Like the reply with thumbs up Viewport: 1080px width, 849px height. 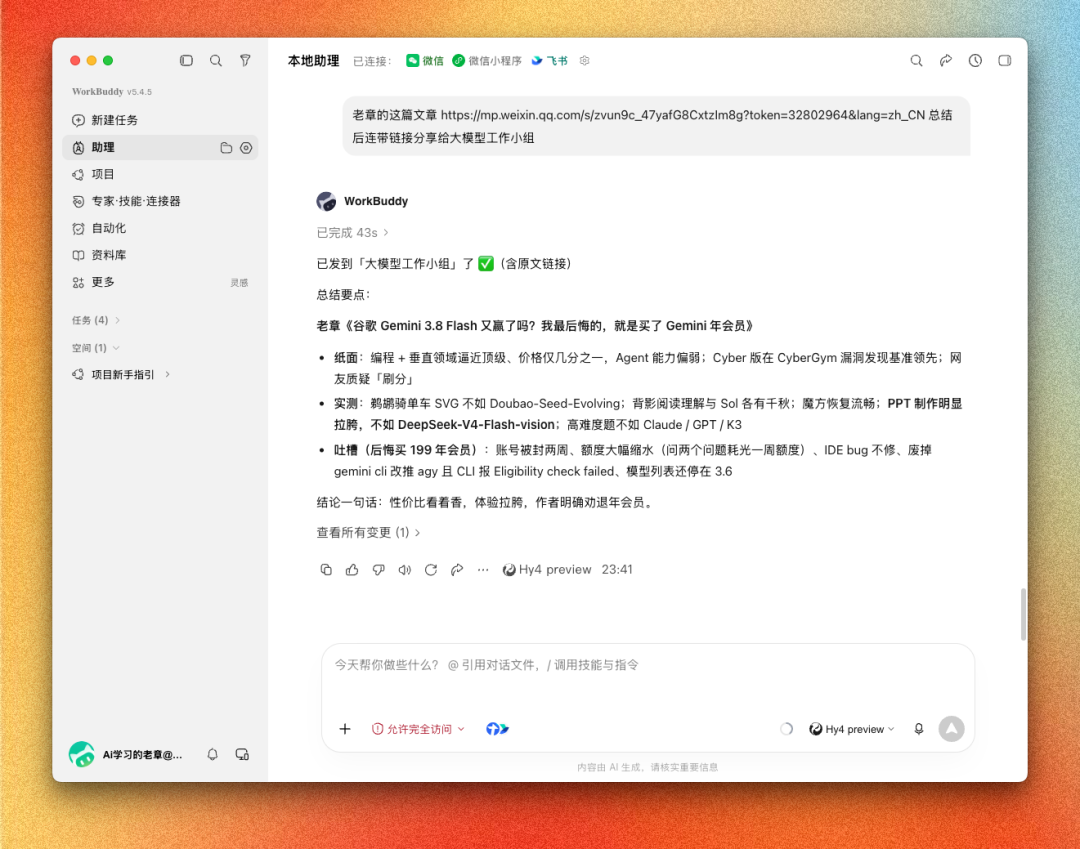[352, 569]
